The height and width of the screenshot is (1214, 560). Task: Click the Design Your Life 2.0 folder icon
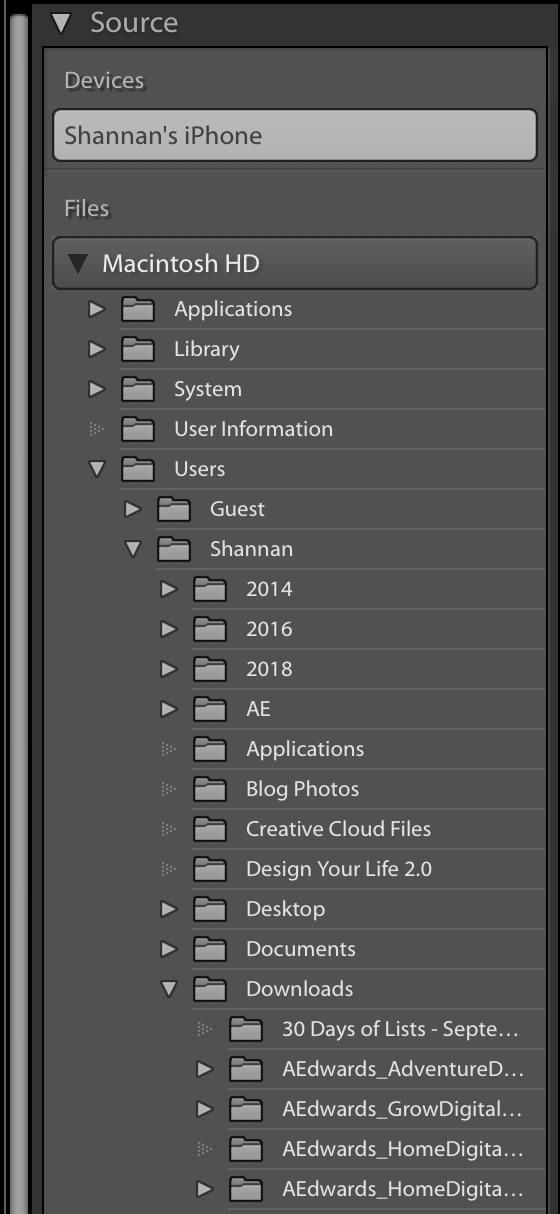tap(210, 869)
